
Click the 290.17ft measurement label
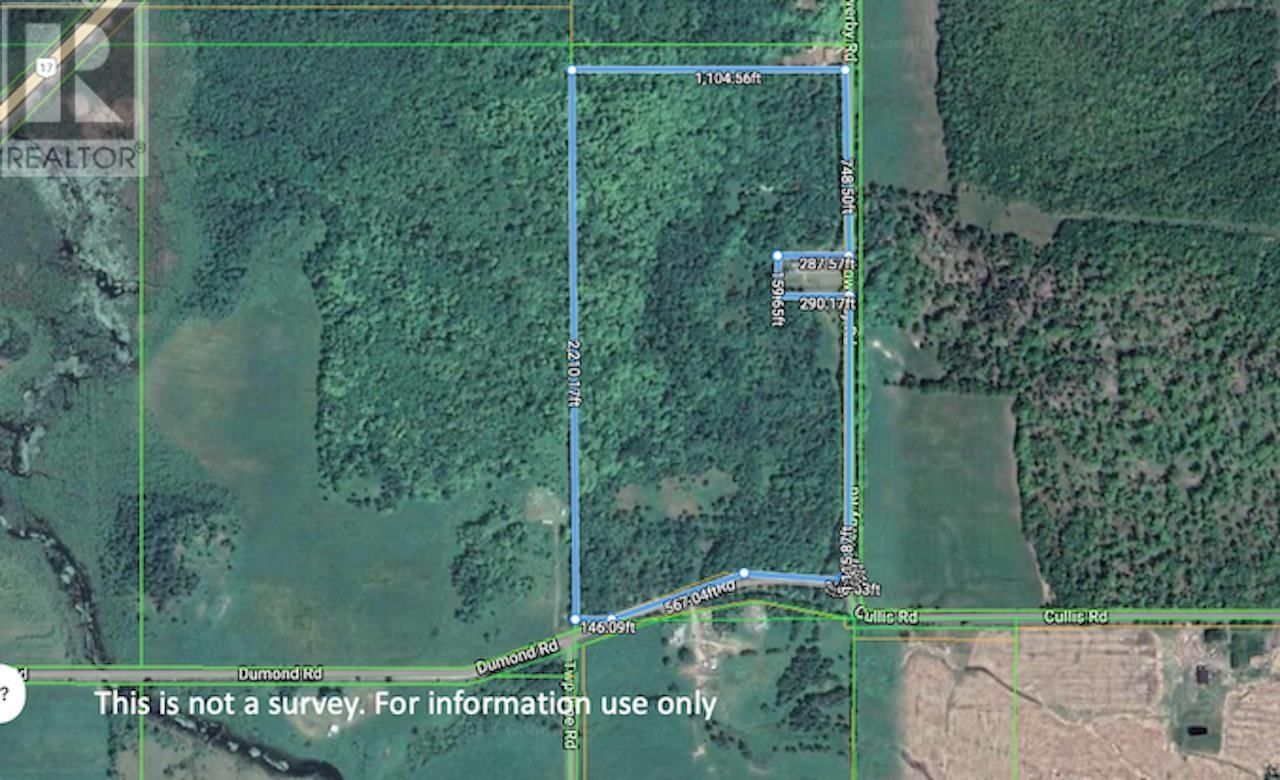[x=827, y=303]
